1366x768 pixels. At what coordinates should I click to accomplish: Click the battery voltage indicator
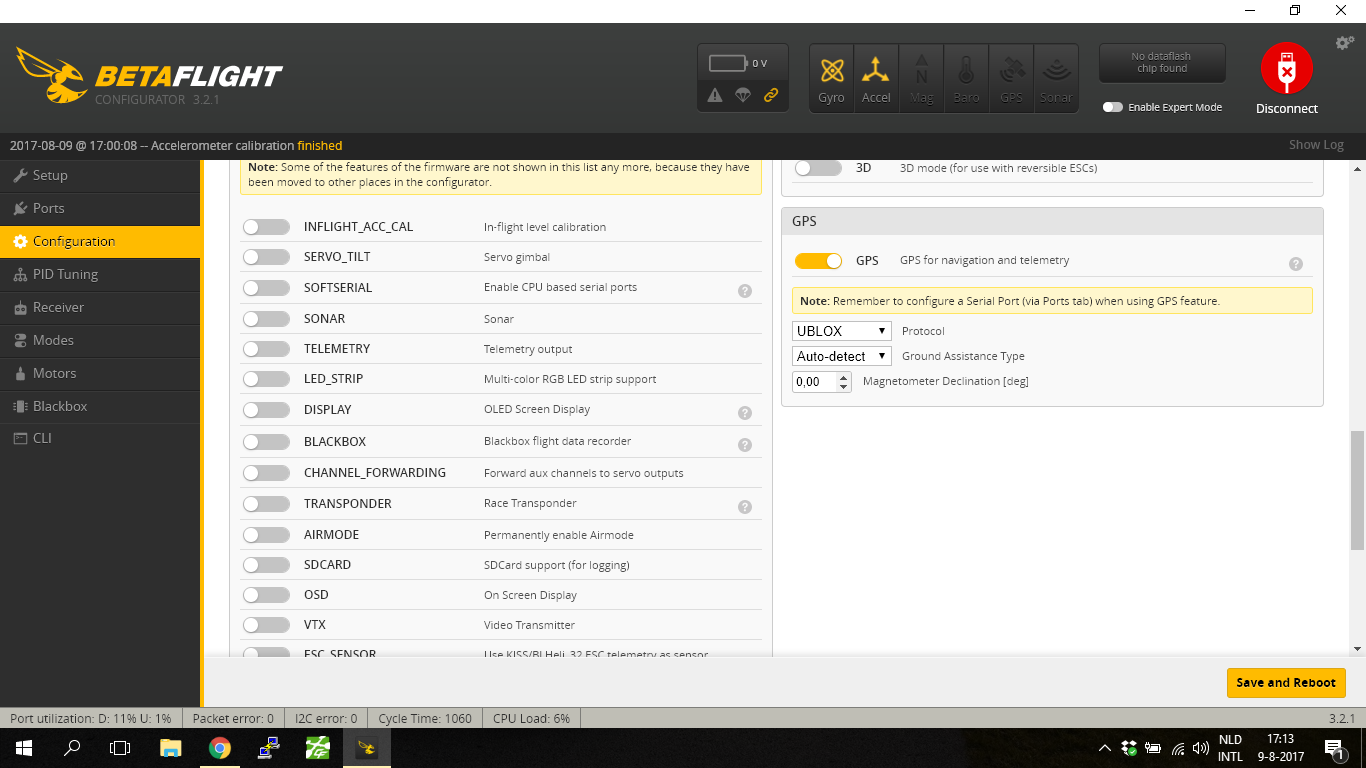[x=739, y=63]
